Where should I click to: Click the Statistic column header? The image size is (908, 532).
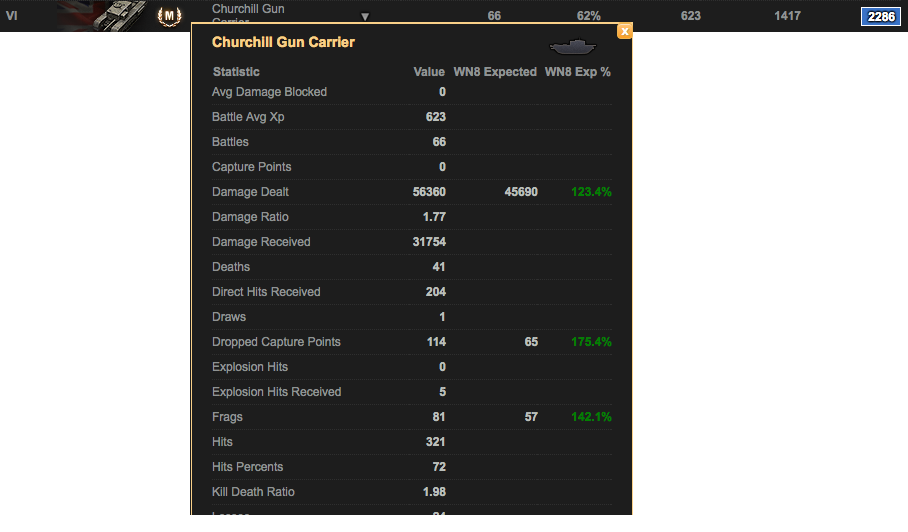(x=236, y=72)
